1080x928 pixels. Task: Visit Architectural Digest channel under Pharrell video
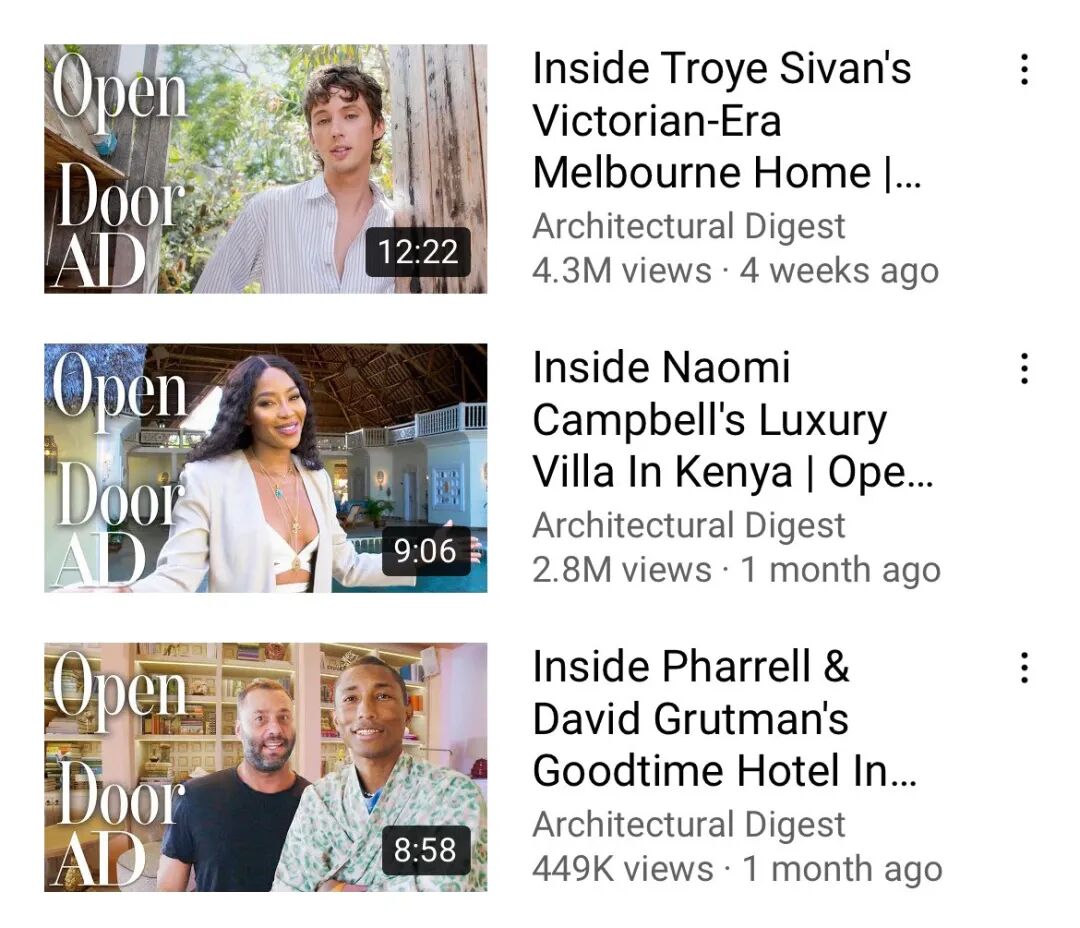(689, 825)
